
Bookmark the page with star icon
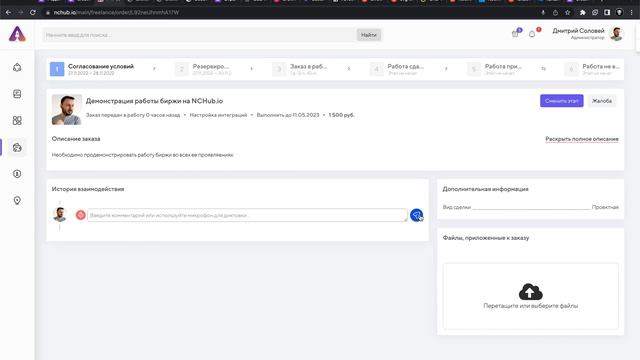[567, 13]
